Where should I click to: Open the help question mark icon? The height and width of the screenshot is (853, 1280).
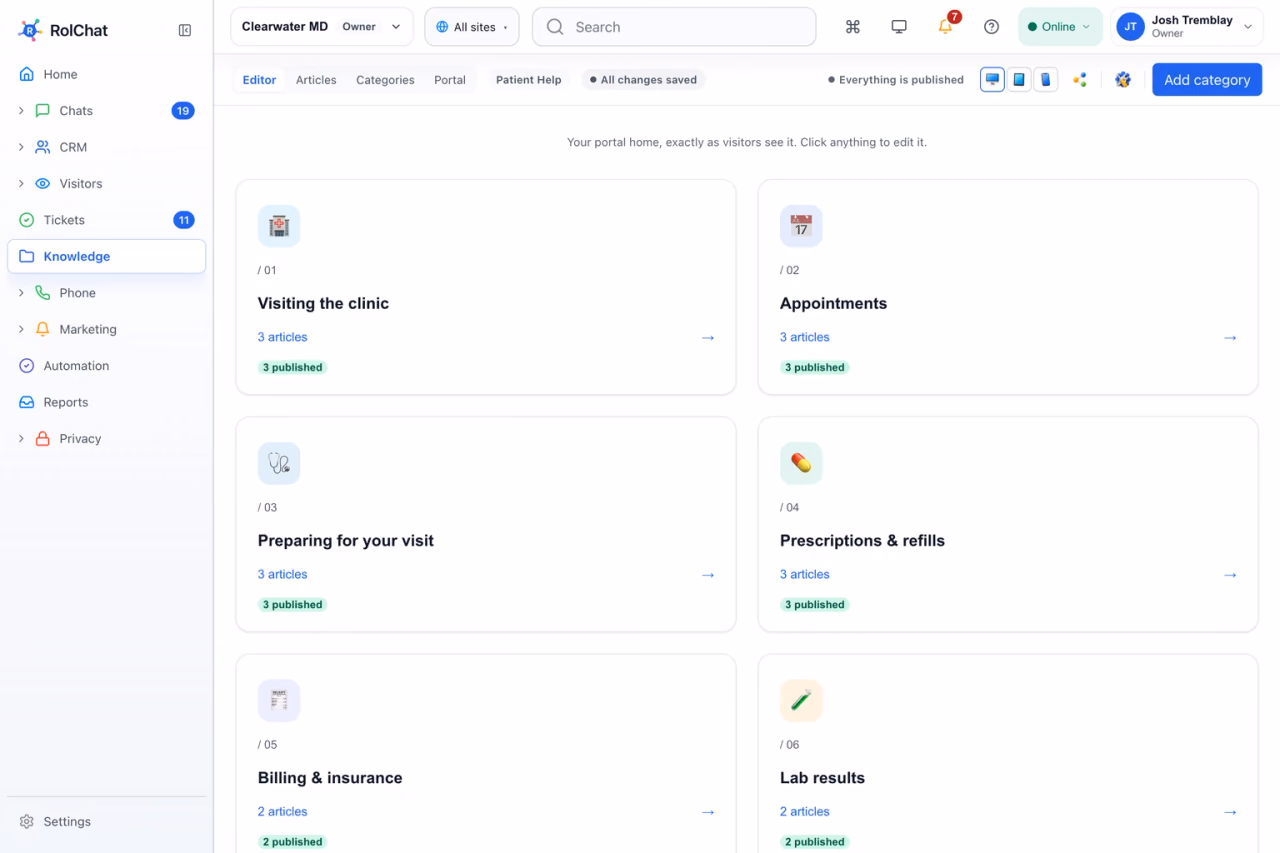[991, 27]
